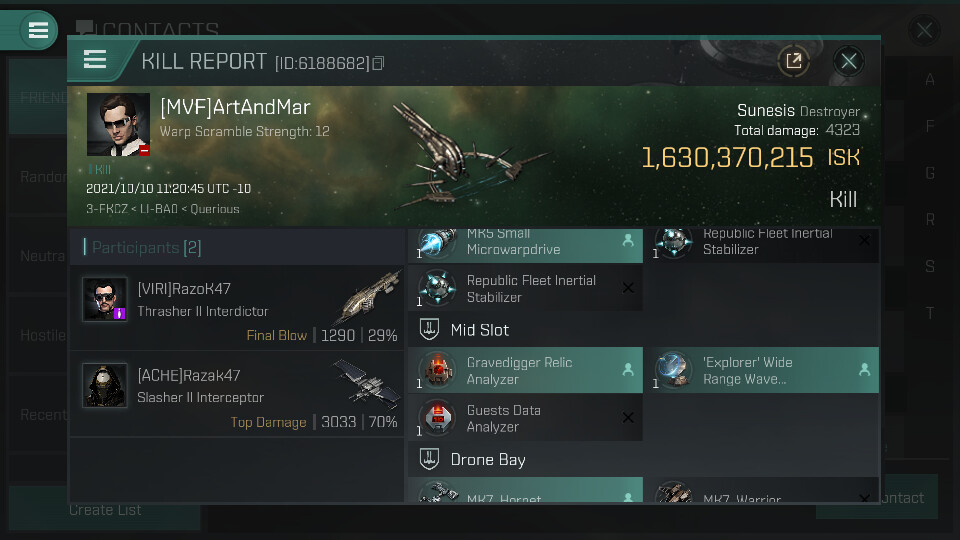This screenshot has height=540, width=960.
Task: Select the Guests Data Analyzer module
Action: [525, 418]
